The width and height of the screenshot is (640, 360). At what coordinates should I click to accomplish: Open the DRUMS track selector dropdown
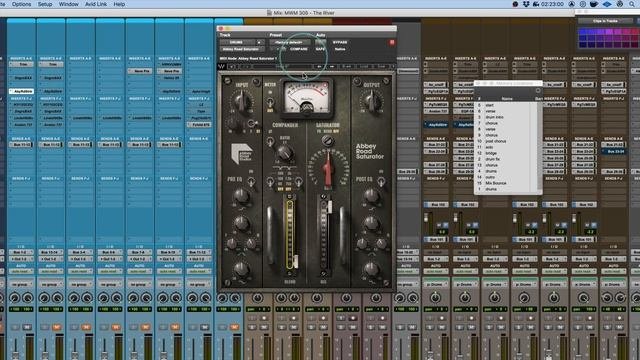tap(242, 42)
